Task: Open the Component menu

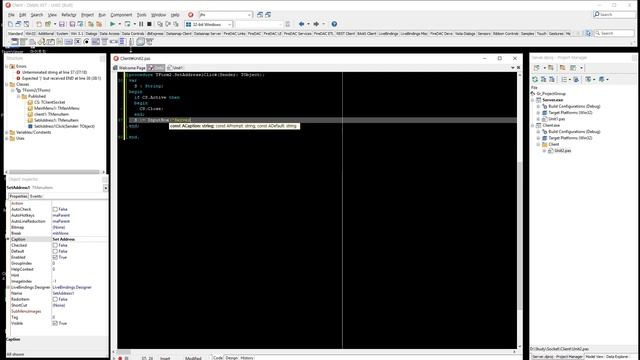Action: pyautogui.click(x=121, y=15)
